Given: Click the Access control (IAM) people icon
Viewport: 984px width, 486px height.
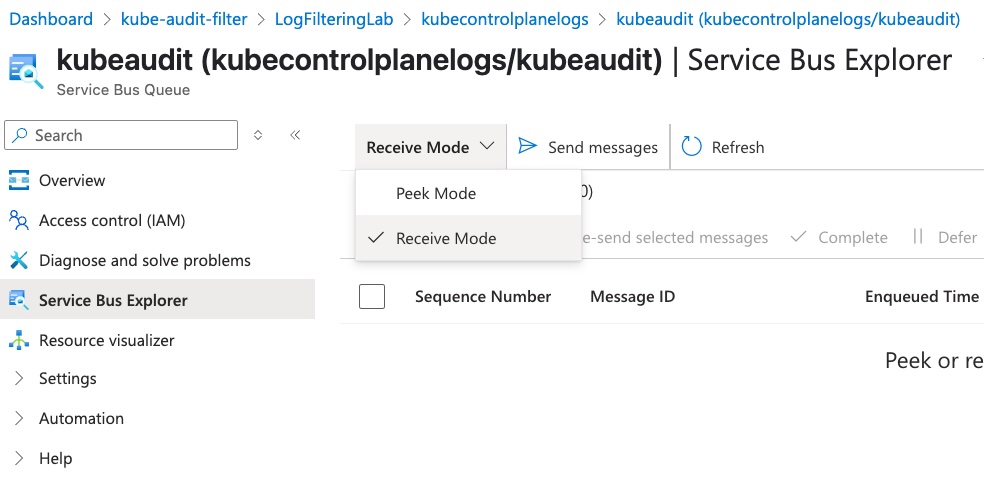Looking at the screenshot, I should click(19, 220).
